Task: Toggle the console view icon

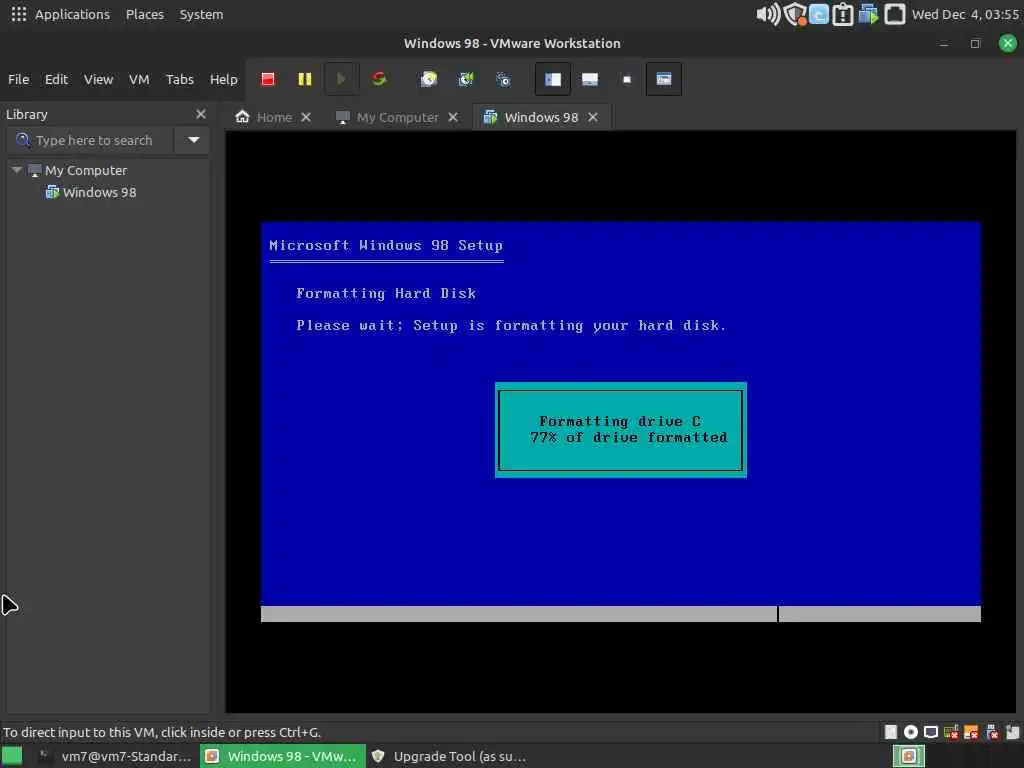Action: [x=664, y=79]
